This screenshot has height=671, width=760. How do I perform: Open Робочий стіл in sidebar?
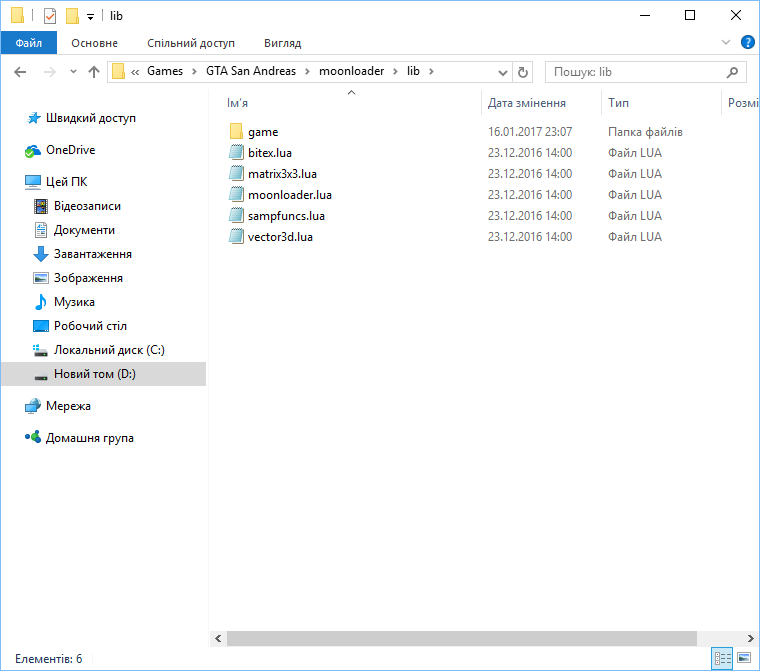[x=90, y=326]
